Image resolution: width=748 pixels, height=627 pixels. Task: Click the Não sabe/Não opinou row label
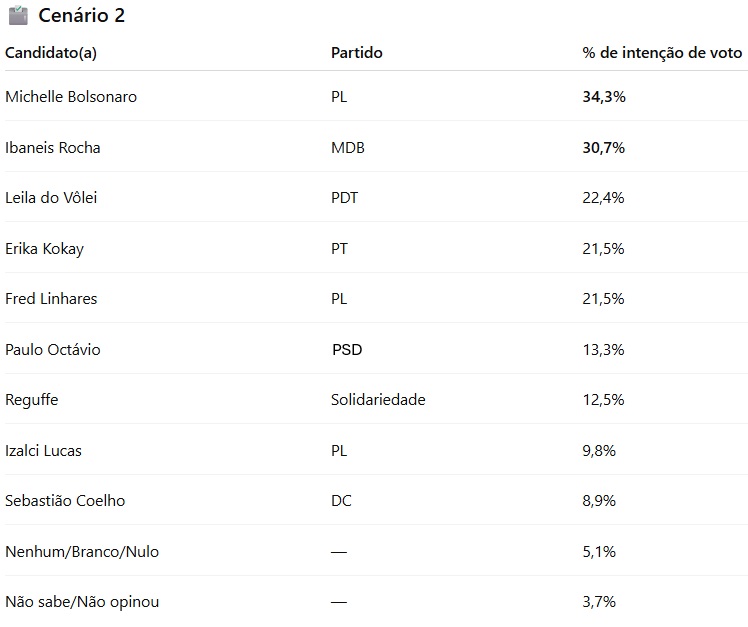click(82, 602)
